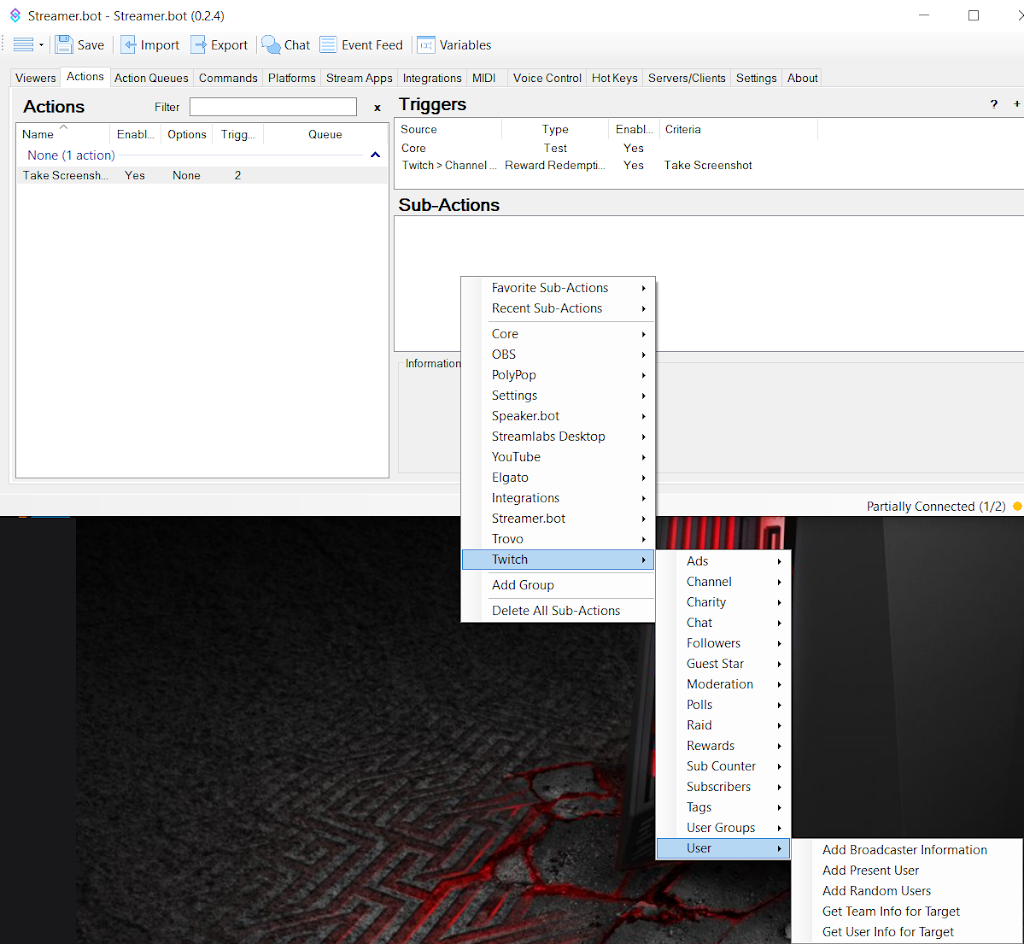Click Delete All Sub-Actions

[556, 611]
